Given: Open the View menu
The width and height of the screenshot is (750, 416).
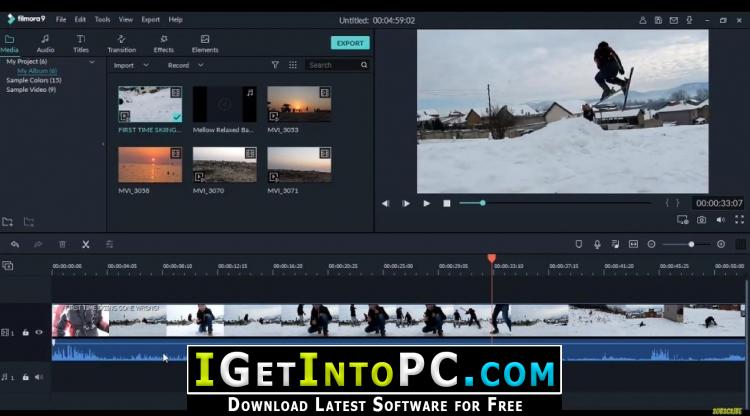Looking at the screenshot, I should coord(125,20).
